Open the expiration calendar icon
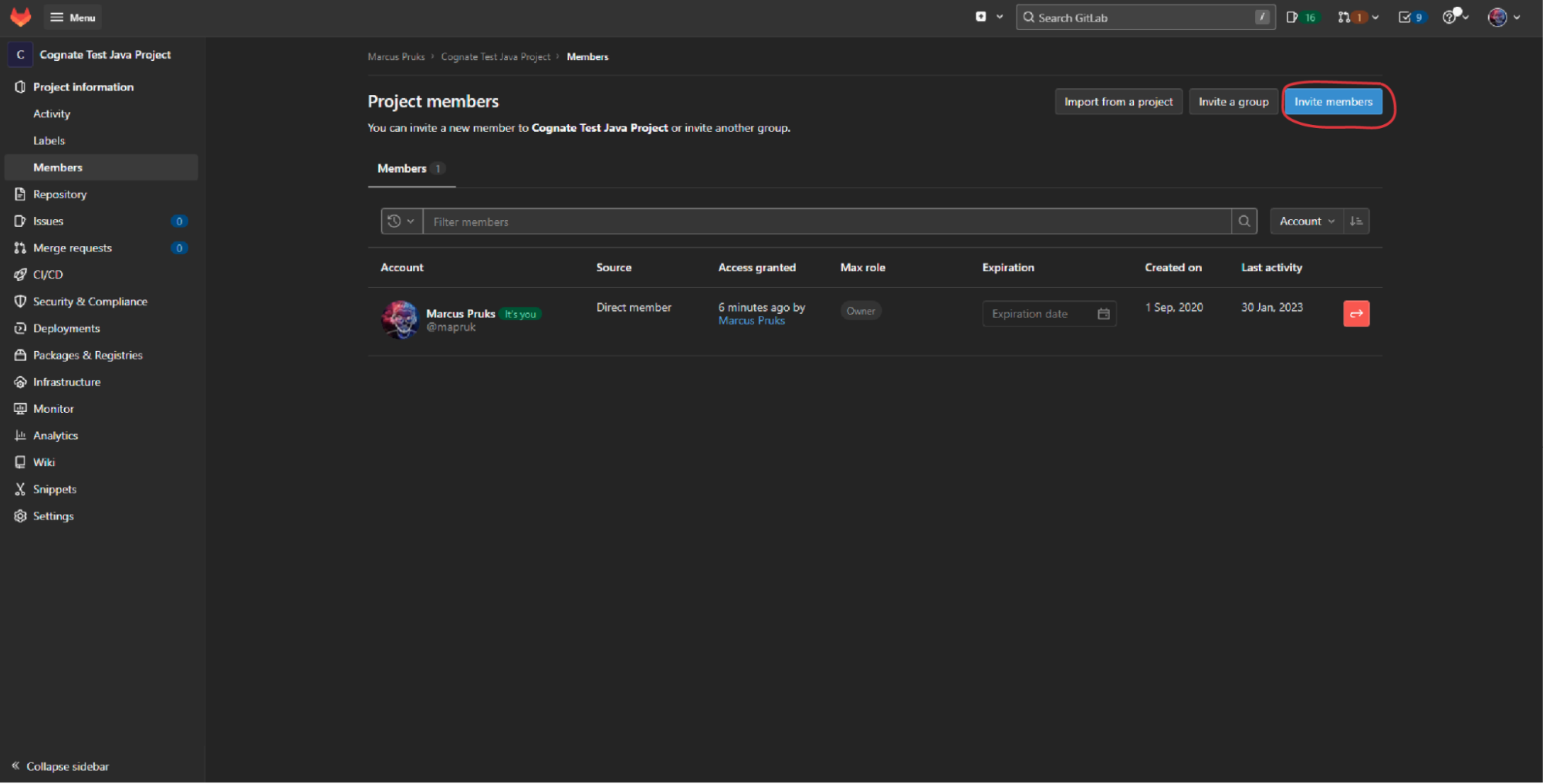Viewport: 1543px width, 784px height. (1104, 314)
